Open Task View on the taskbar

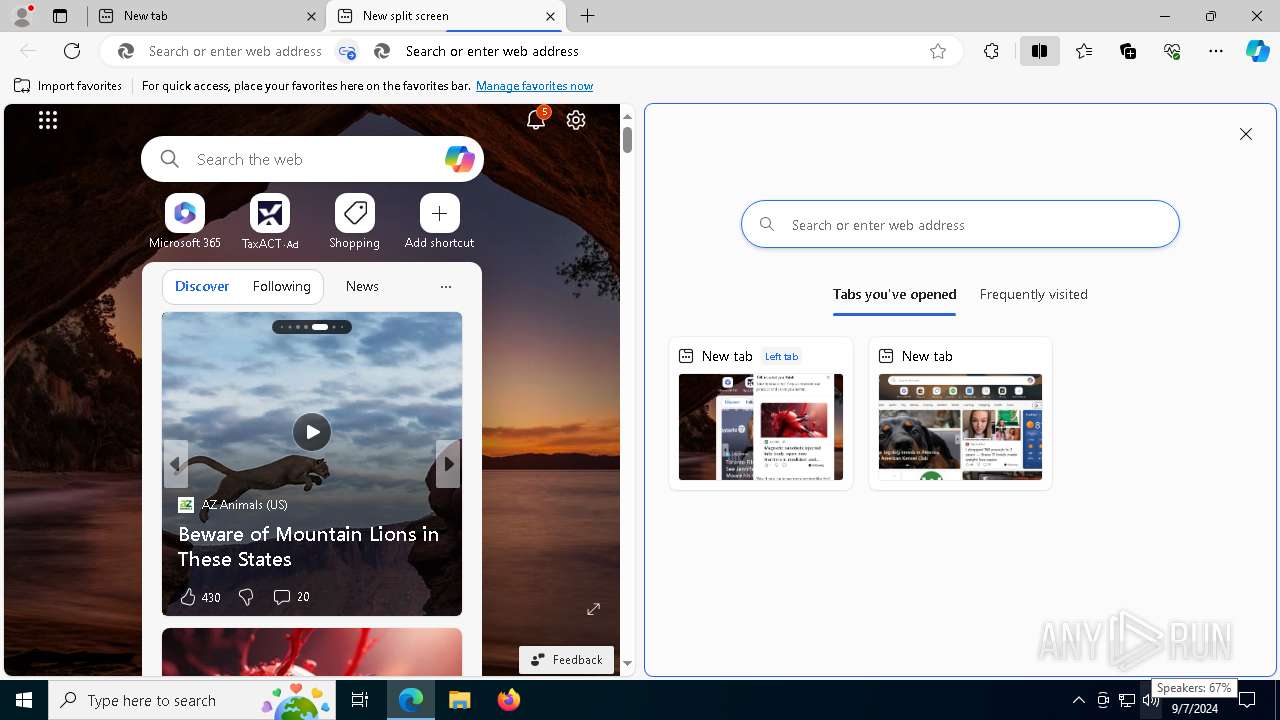[360, 700]
